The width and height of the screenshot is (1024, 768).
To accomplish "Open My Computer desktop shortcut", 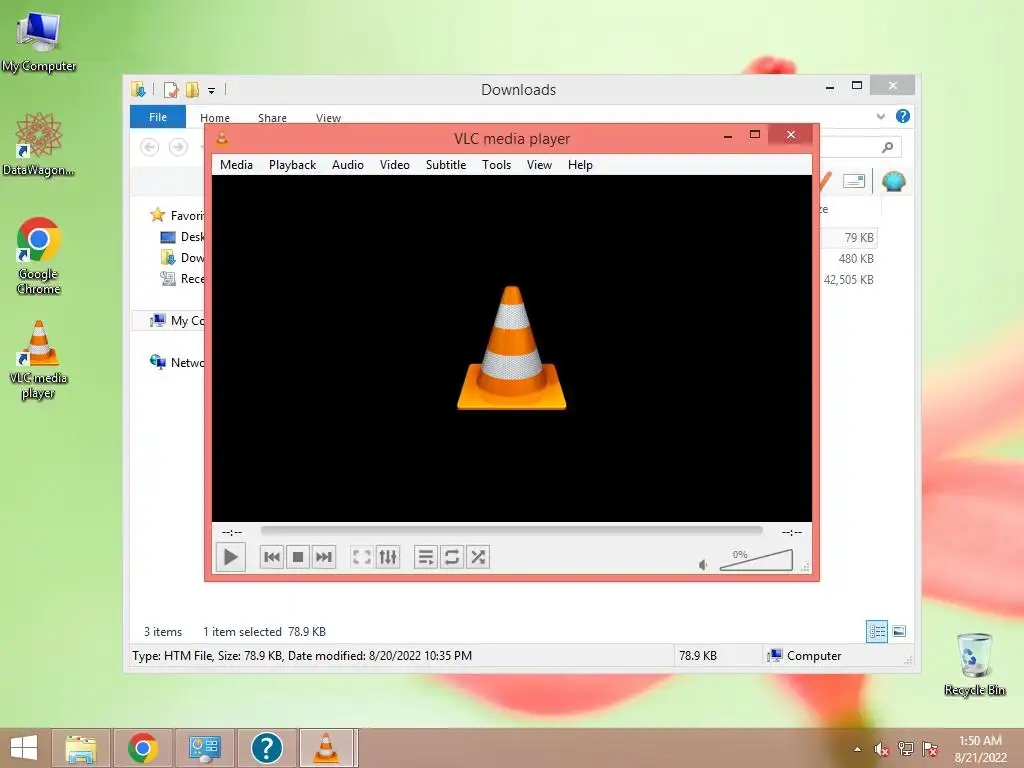I will (x=38, y=41).
